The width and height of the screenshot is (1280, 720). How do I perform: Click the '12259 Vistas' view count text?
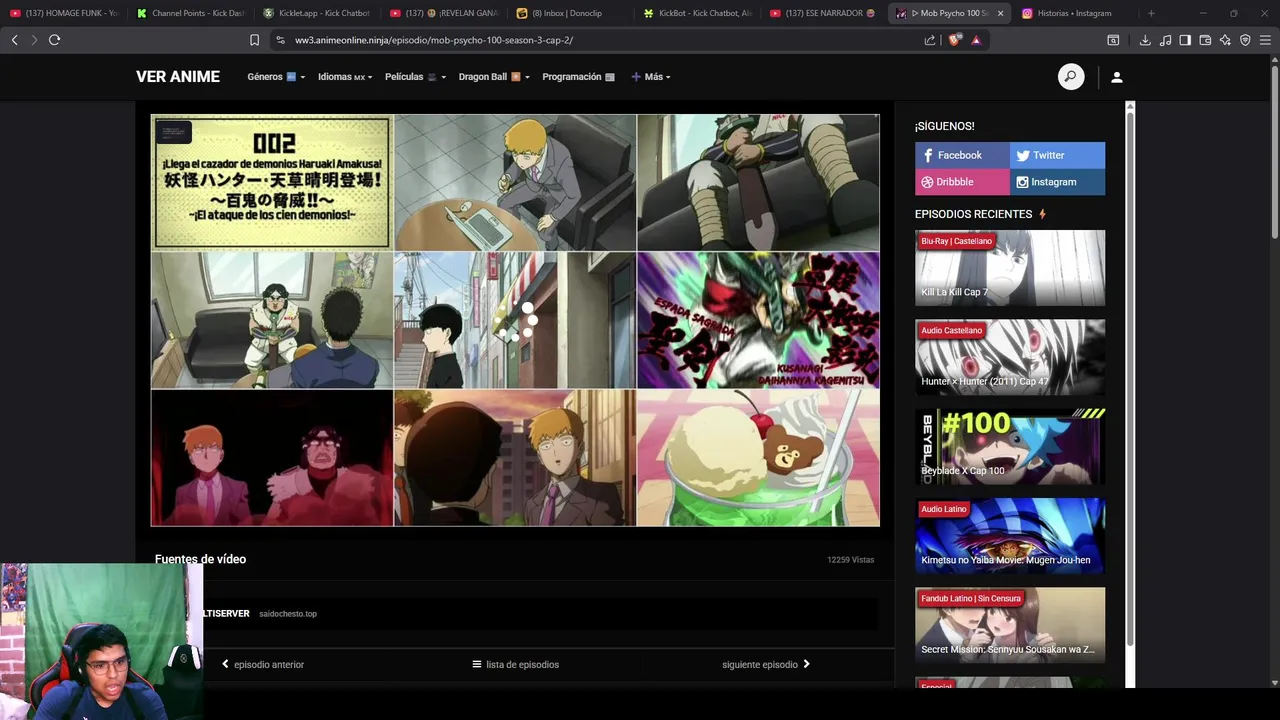851,560
